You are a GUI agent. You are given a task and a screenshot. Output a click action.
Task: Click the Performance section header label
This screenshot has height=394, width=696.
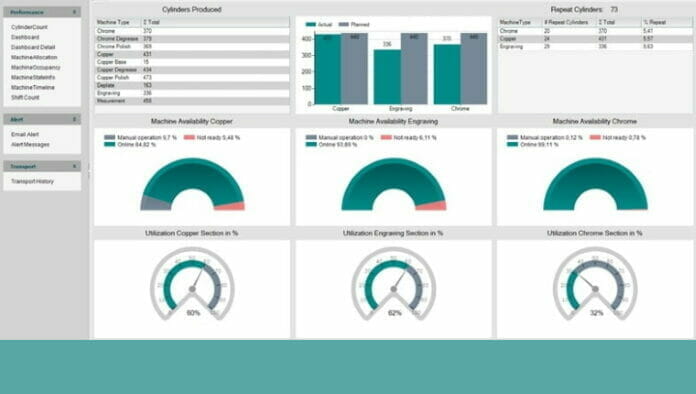27,12
